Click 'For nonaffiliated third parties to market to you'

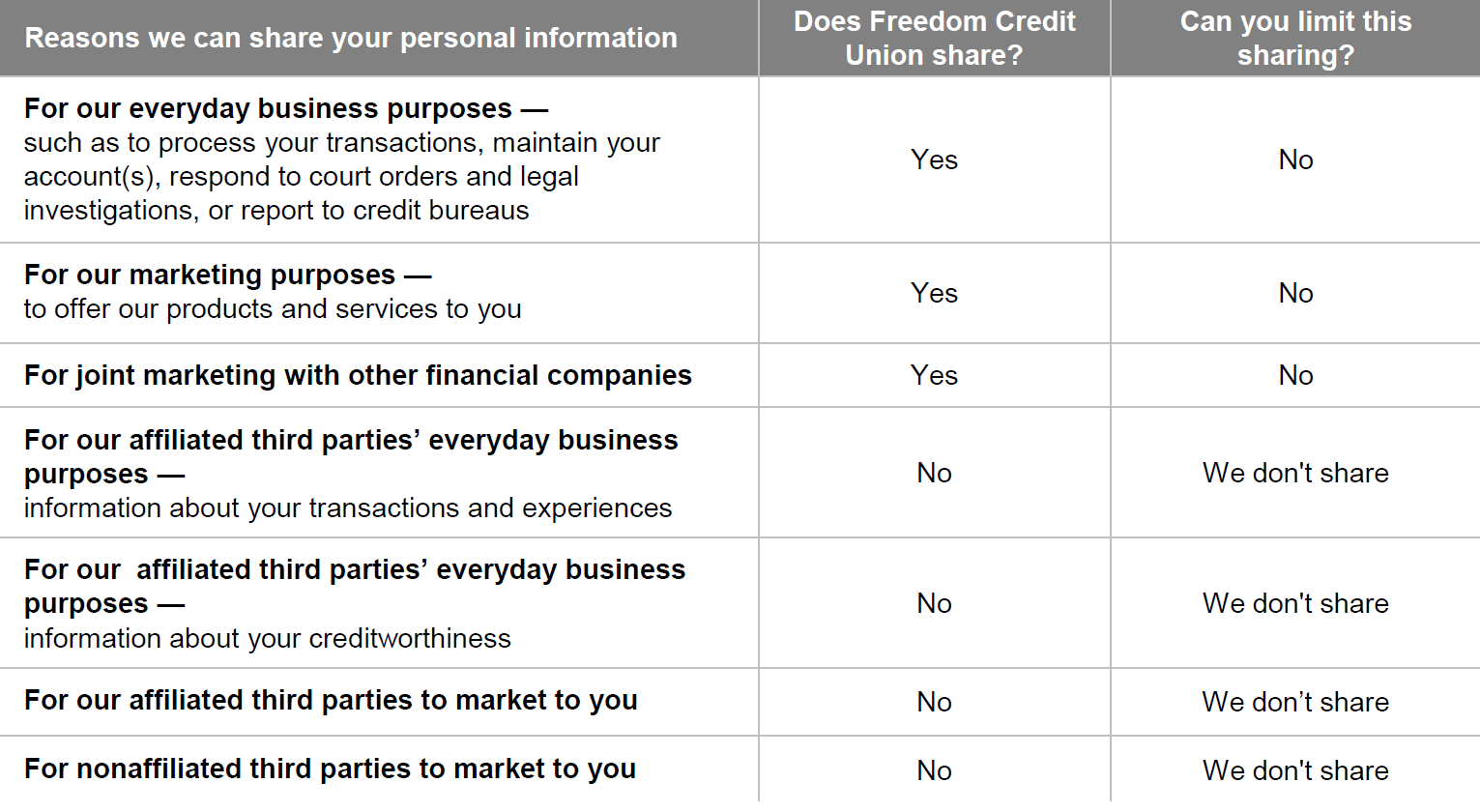point(330,768)
